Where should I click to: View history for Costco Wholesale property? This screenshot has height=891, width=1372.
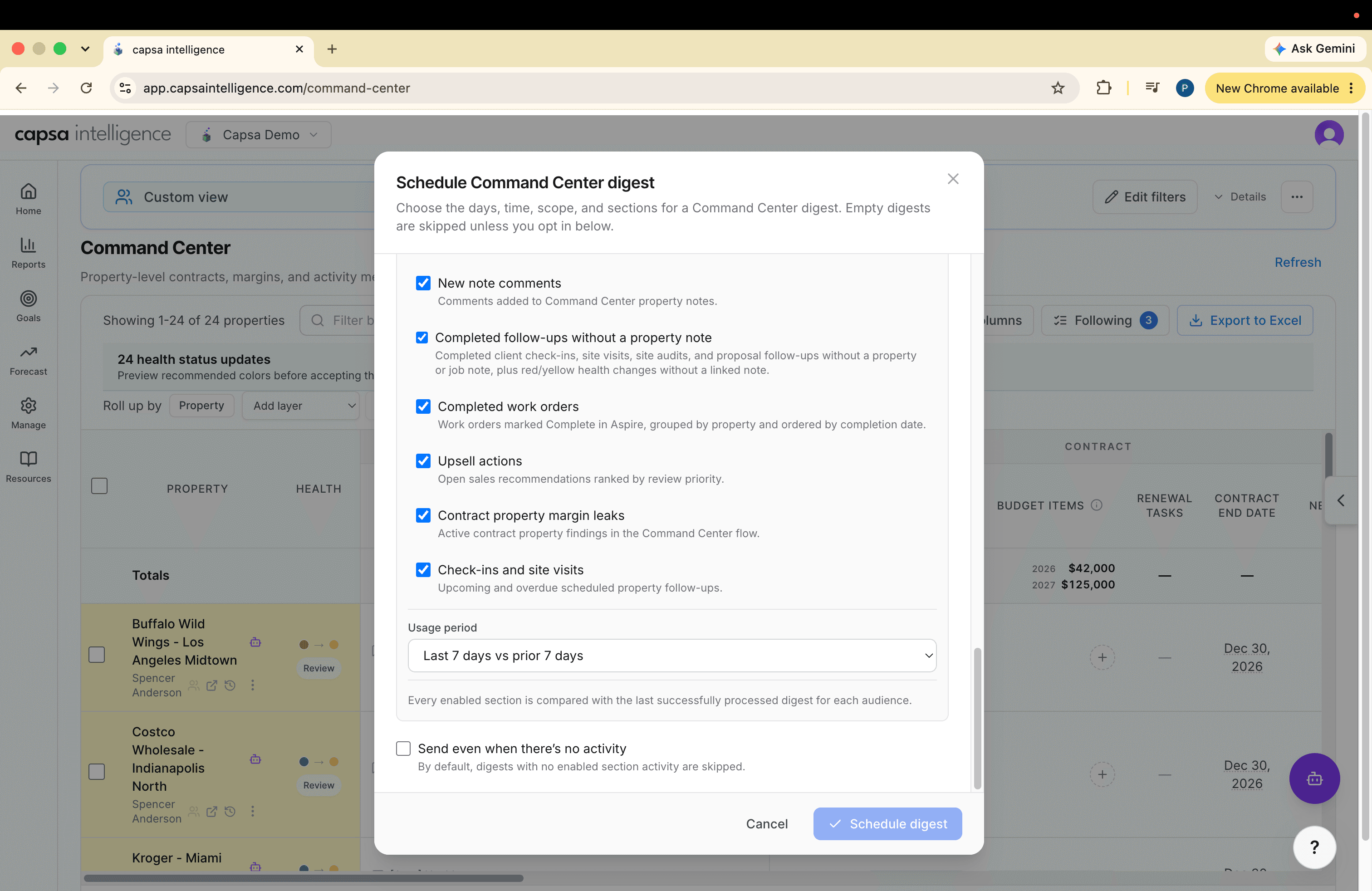pyautogui.click(x=230, y=812)
